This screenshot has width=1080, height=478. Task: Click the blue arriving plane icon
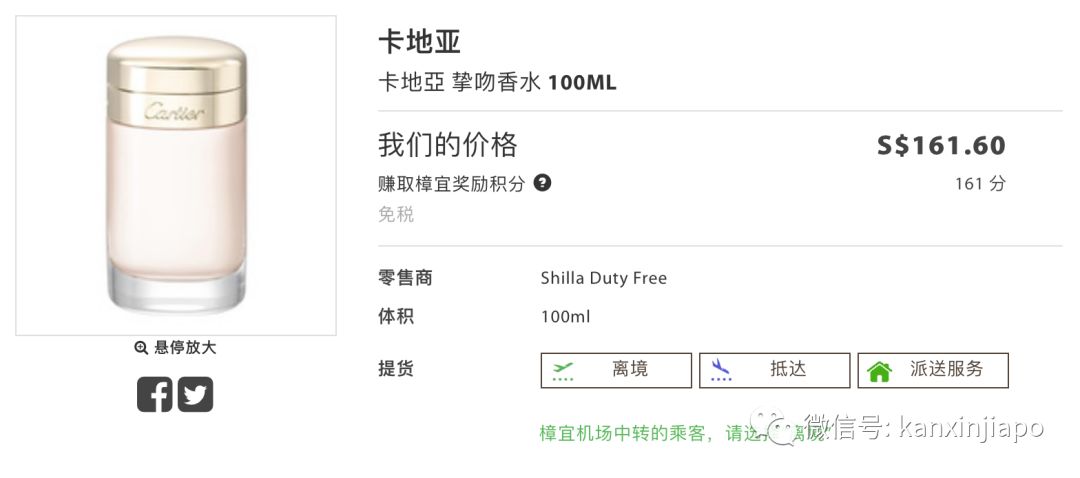[x=720, y=371]
